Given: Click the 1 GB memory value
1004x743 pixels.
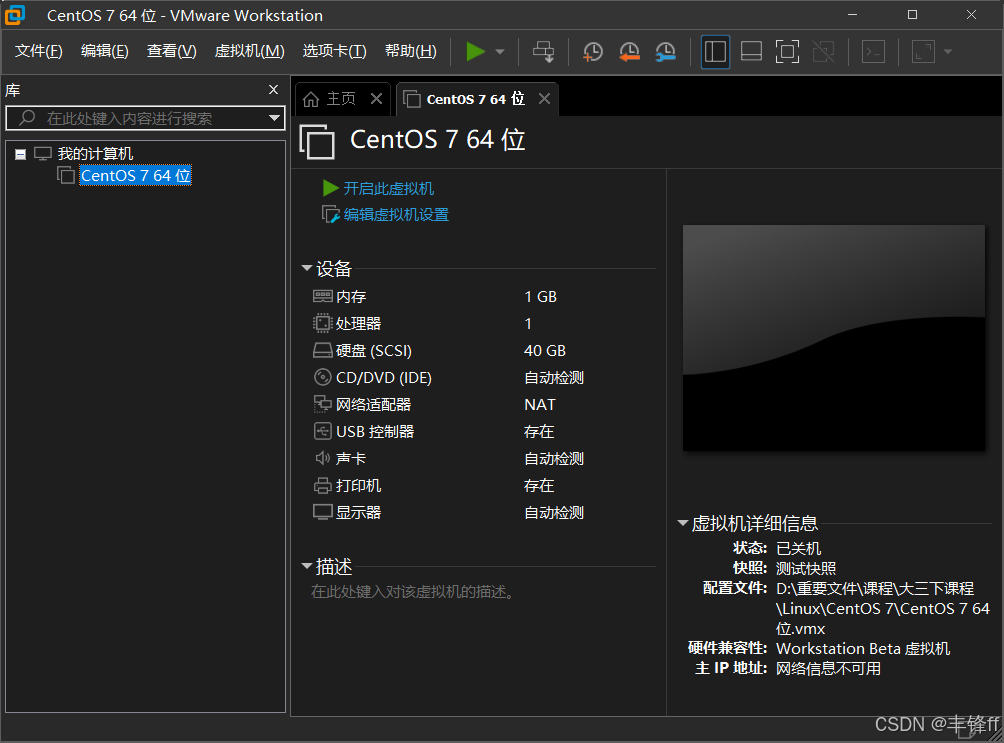Looking at the screenshot, I should (x=540, y=297).
